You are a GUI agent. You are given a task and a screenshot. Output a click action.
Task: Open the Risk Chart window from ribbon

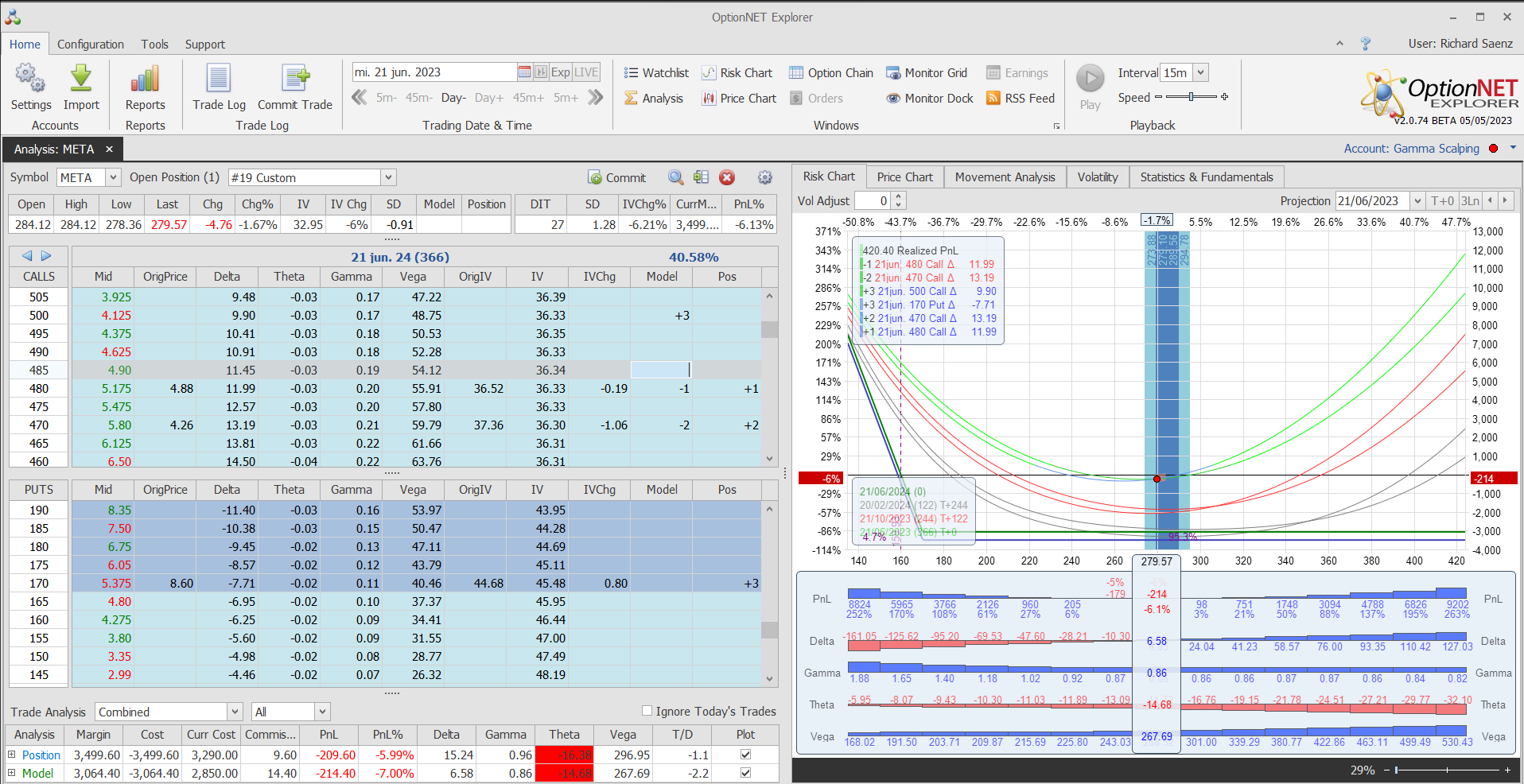tap(737, 73)
